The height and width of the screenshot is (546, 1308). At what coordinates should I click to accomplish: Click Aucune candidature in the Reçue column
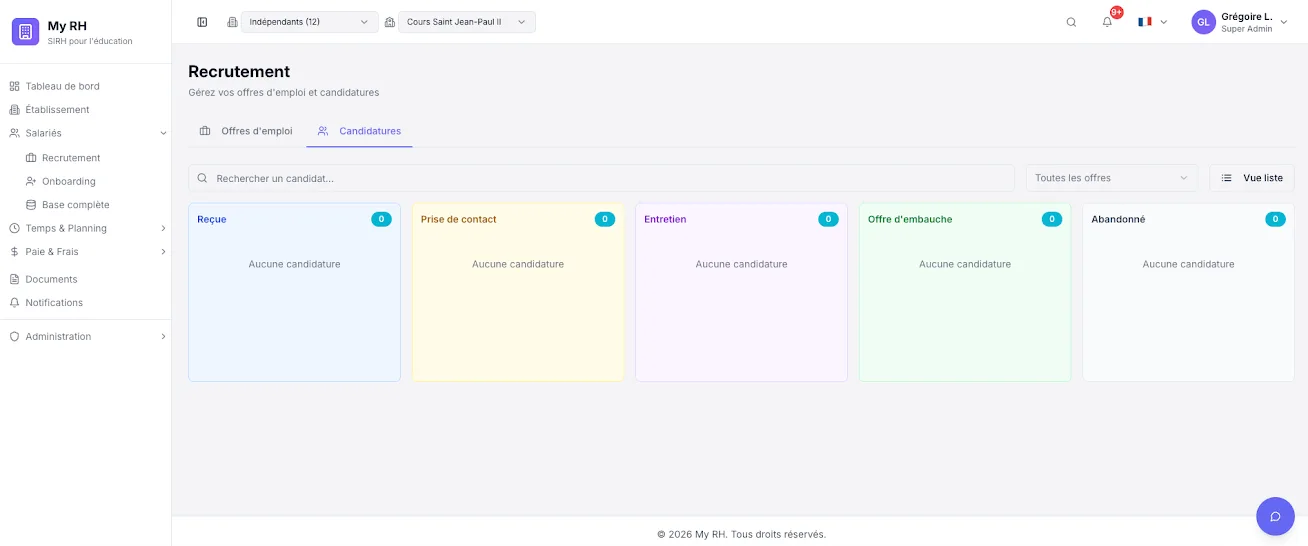coord(294,264)
